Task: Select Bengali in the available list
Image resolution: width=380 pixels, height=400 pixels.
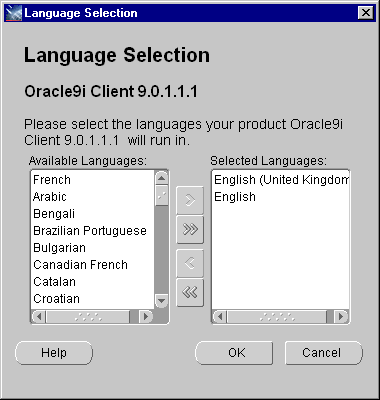Action: (93, 214)
